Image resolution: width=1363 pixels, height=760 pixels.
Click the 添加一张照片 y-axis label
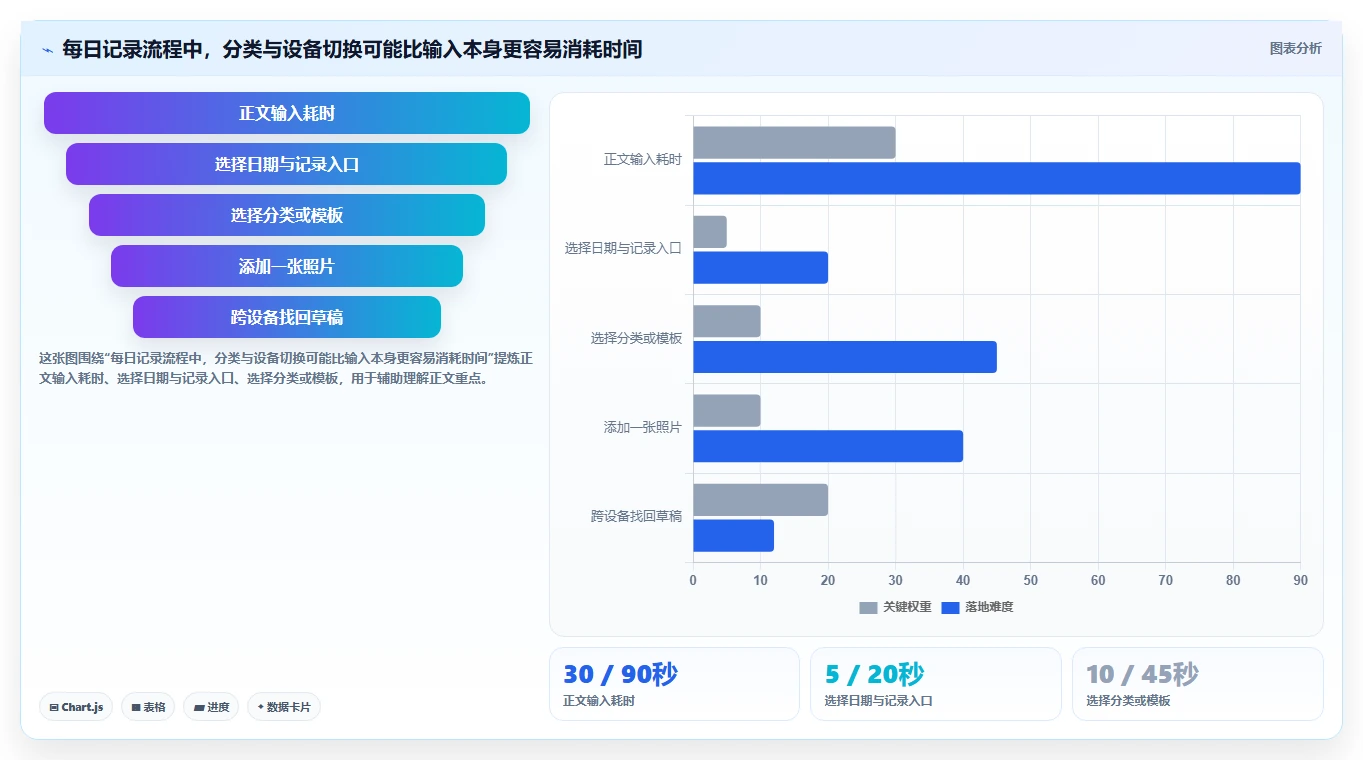(643, 428)
